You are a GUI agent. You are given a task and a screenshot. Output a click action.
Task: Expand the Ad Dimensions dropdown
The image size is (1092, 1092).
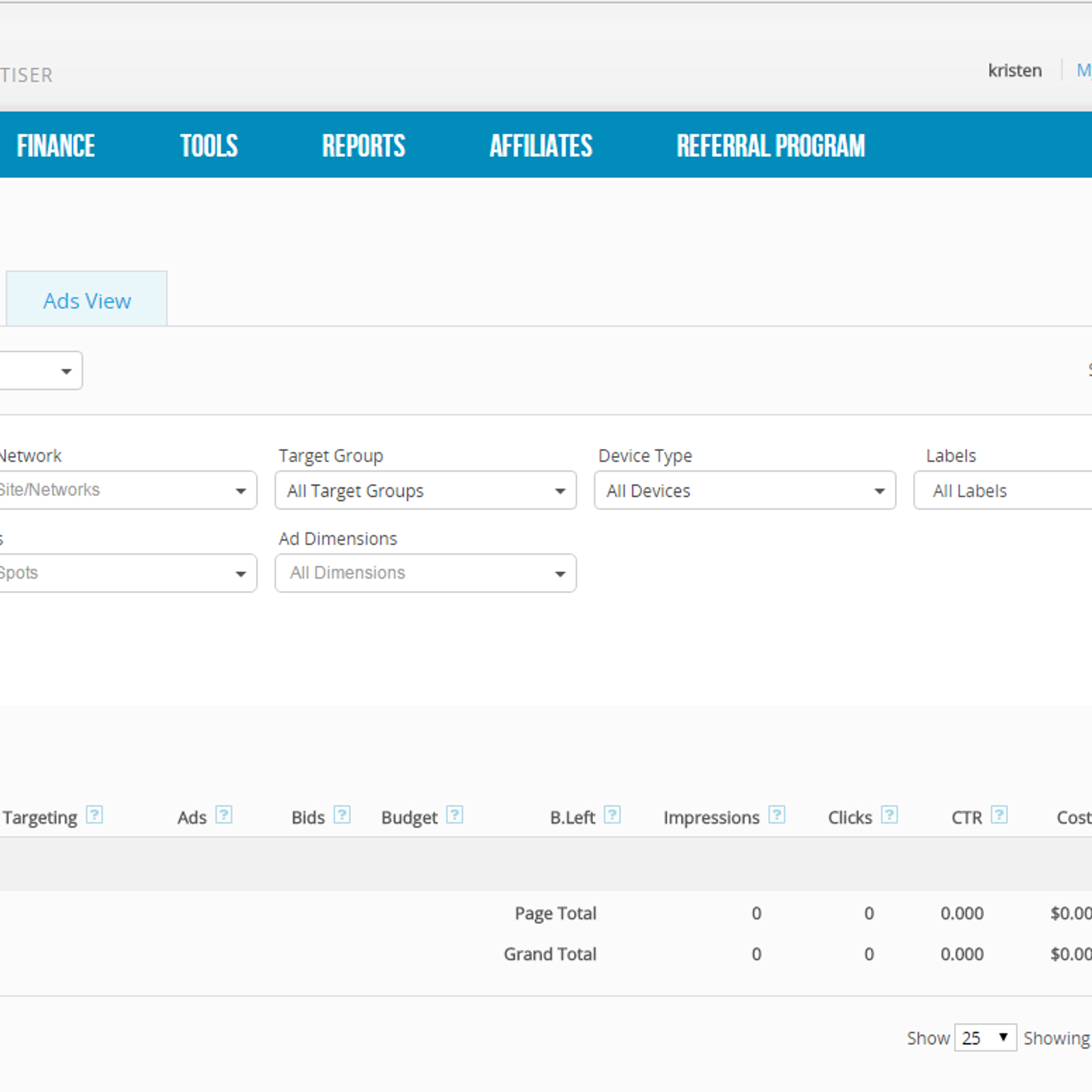(425, 573)
